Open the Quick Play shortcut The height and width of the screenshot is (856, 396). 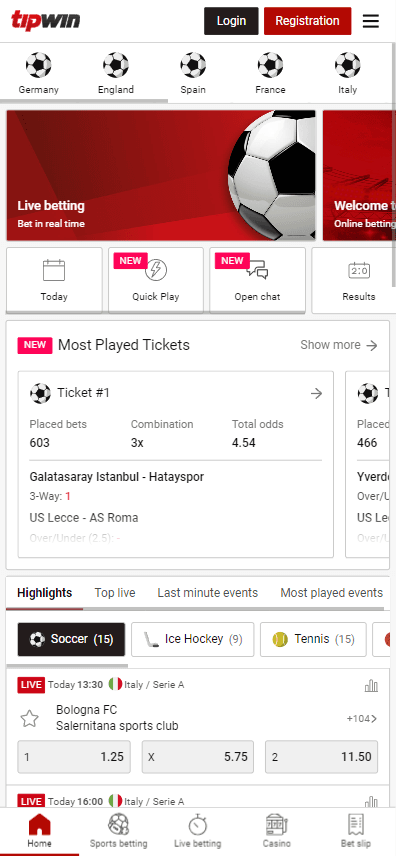click(156, 280)
